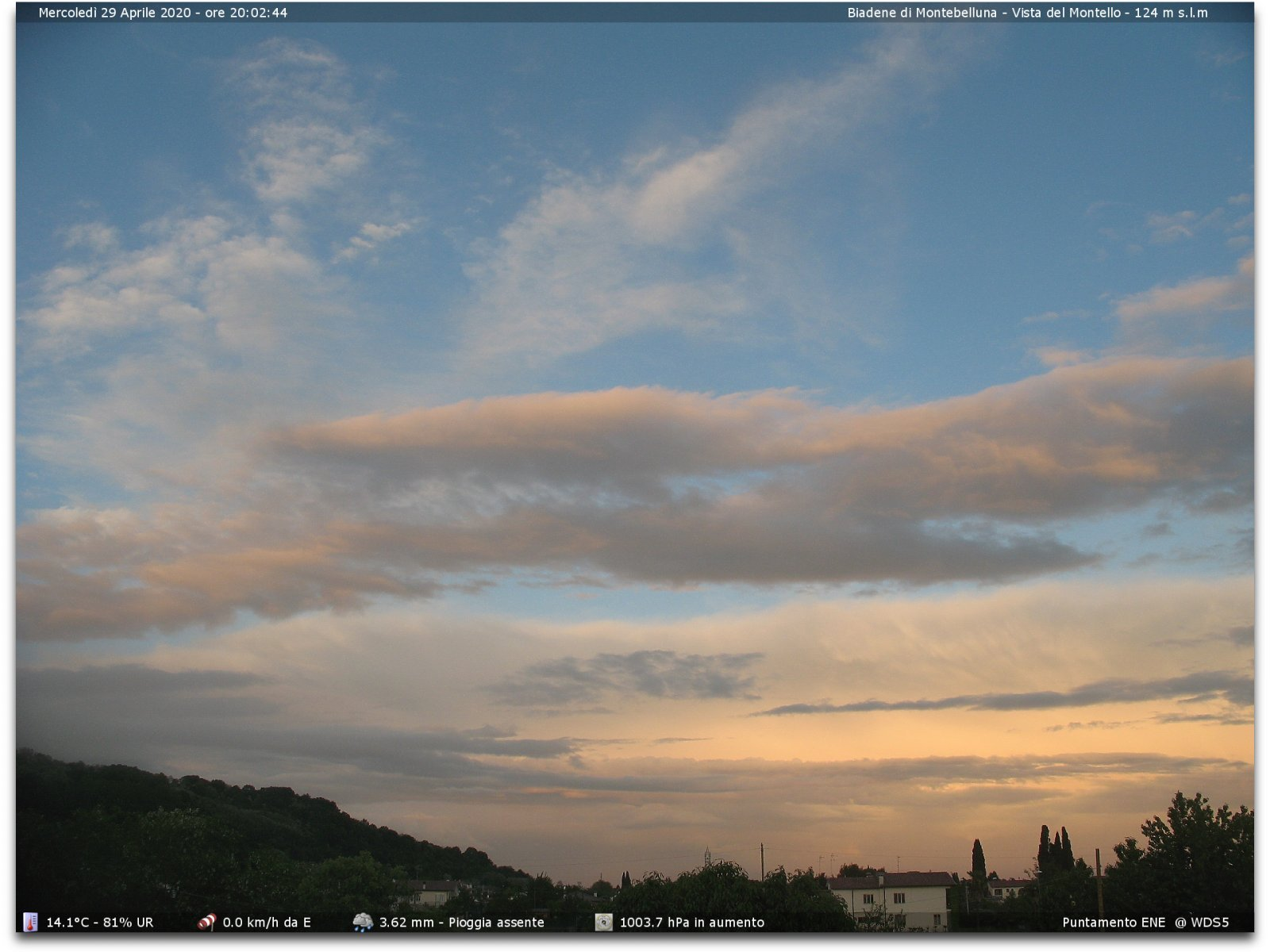Screen dimensions: 1270x952
Task: Select the '124 m s.l.m' altitude text
Action: point(1171,13)
